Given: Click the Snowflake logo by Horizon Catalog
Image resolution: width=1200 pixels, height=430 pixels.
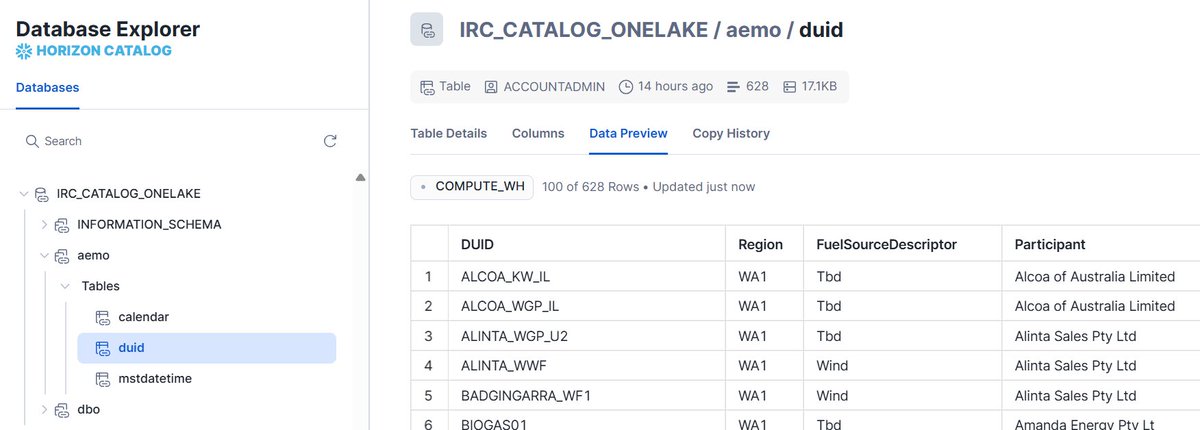Looking at the screenshot, I should click(24, 50).
